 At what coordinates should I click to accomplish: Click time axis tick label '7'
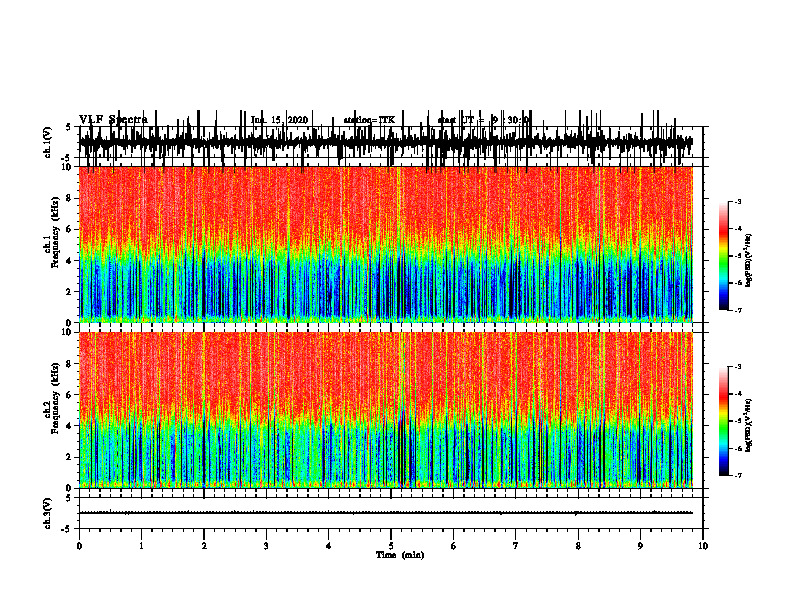point(516,546)
